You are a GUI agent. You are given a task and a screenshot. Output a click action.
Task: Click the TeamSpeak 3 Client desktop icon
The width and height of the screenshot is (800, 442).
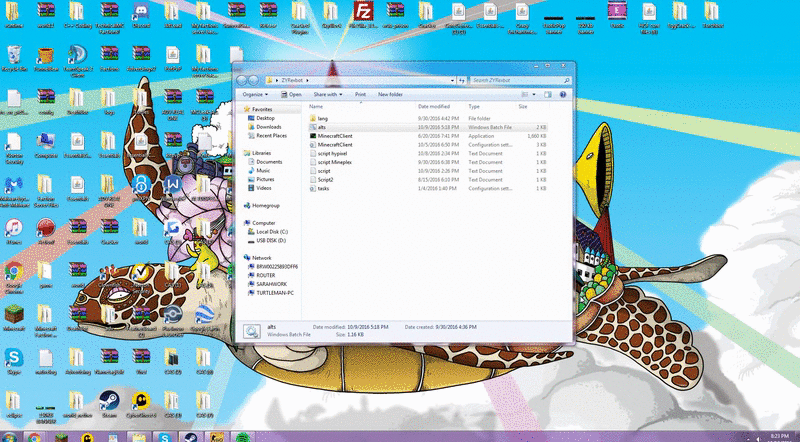[x=78, y=61]
